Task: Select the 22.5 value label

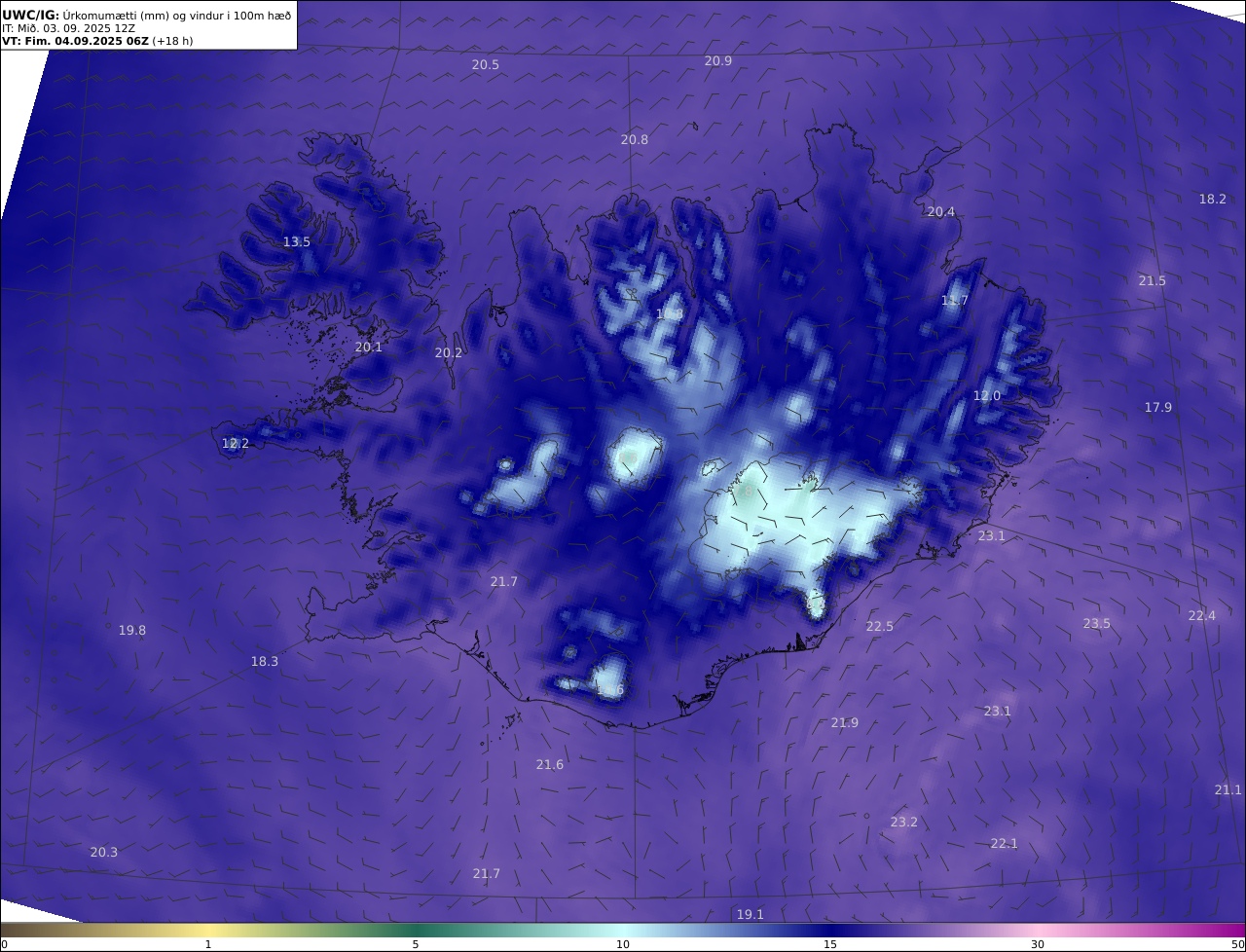Action: pyautogui.click(x=880, y=627)
